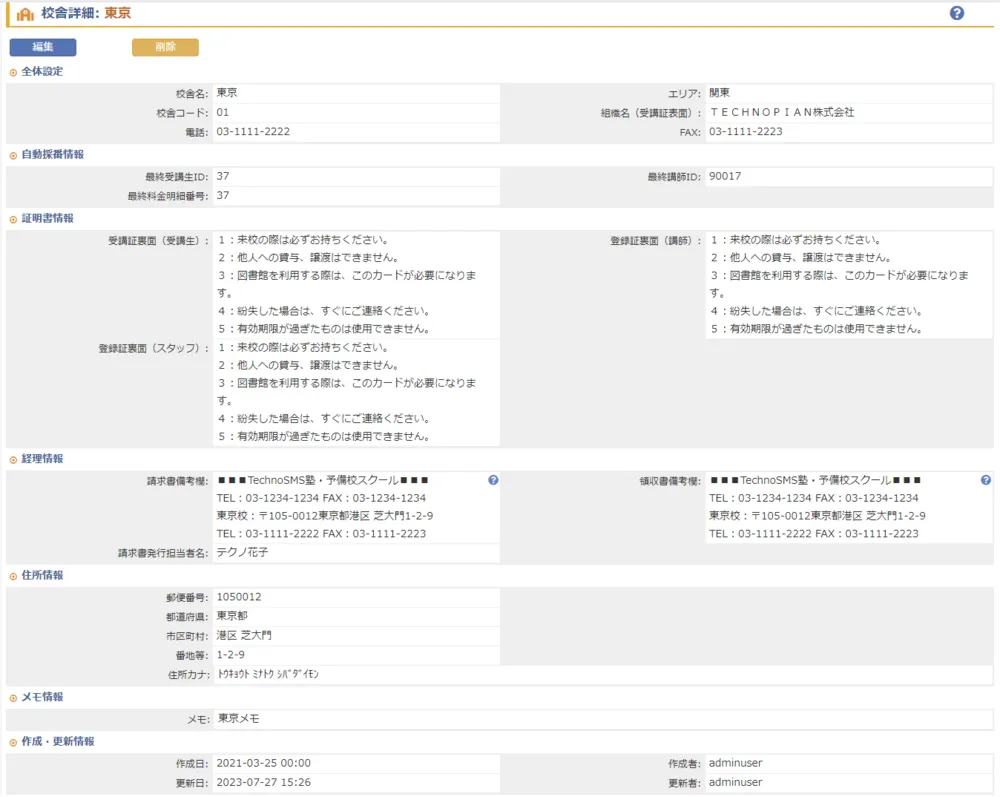Click the page title 校舎詳細: 東京
Image resolution: width=1000 pixels, height=797 pixels.
(x=86, y=13)
